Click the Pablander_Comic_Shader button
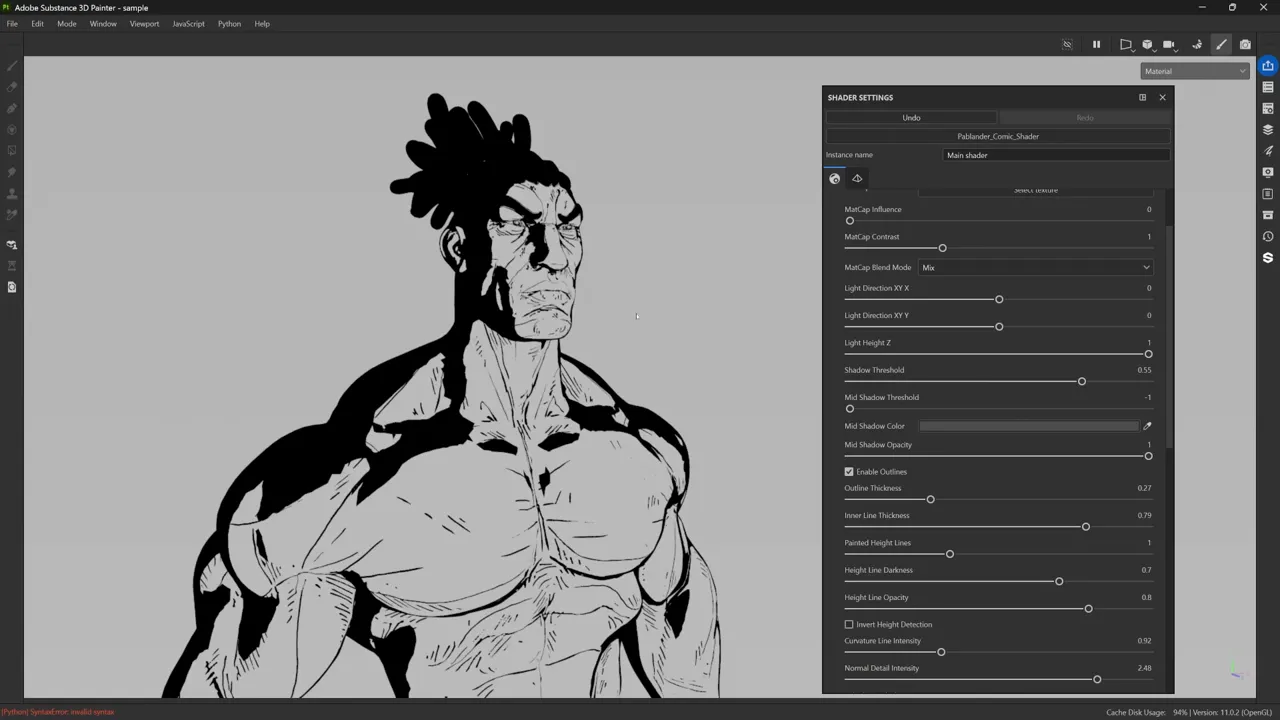The height and width of the screenshot is (720, 1280). tap(997, 136)
